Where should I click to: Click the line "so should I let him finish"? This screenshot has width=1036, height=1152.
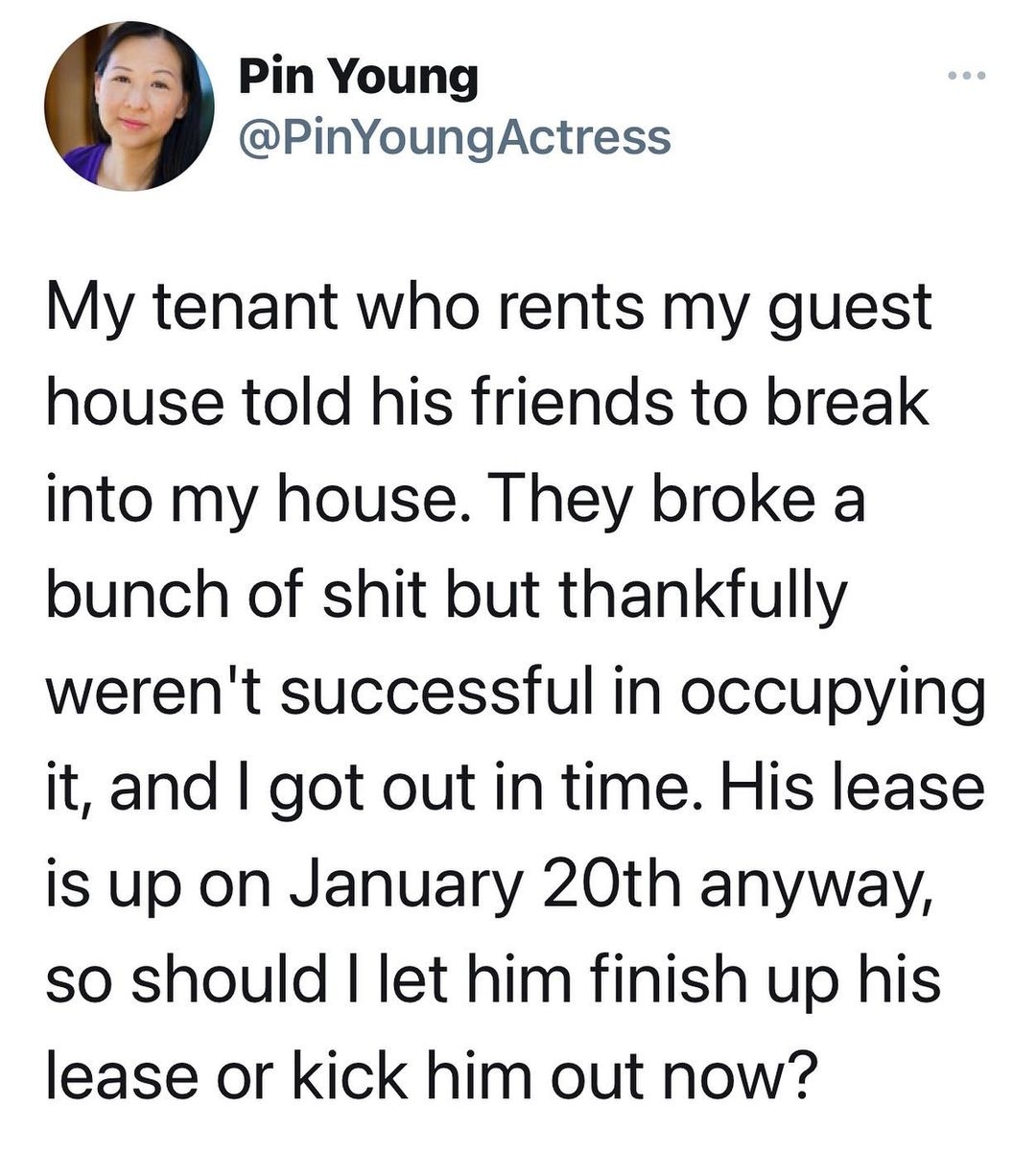click(493, 978)
